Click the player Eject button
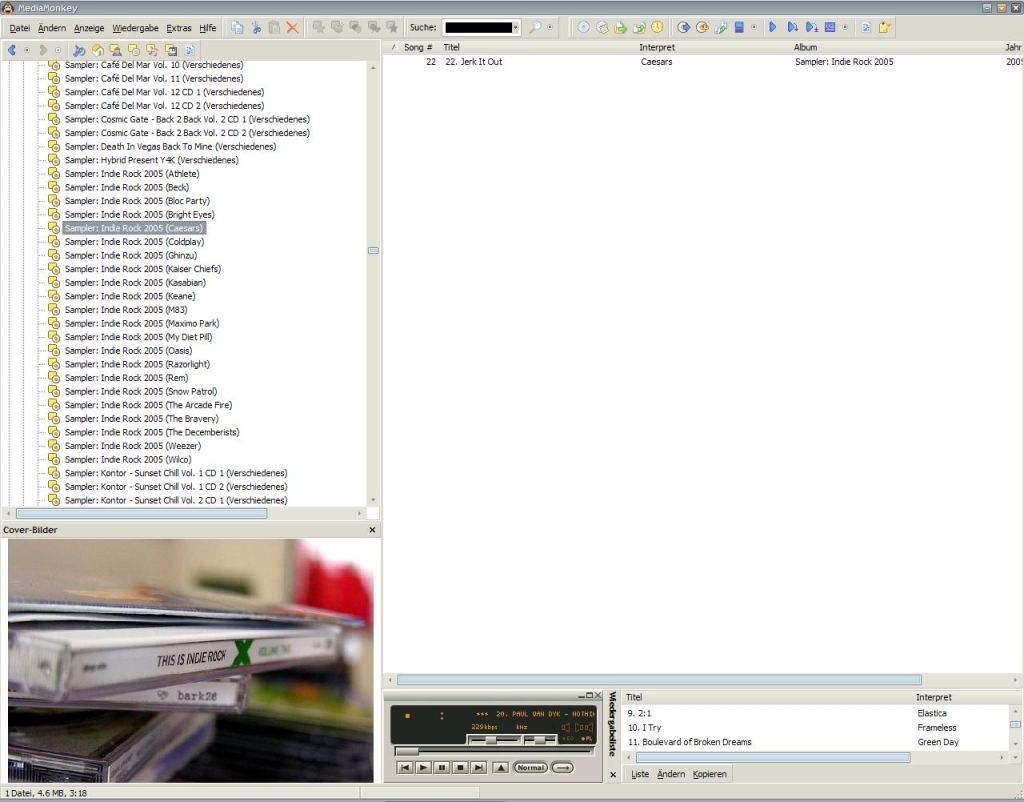 (500, 767)
